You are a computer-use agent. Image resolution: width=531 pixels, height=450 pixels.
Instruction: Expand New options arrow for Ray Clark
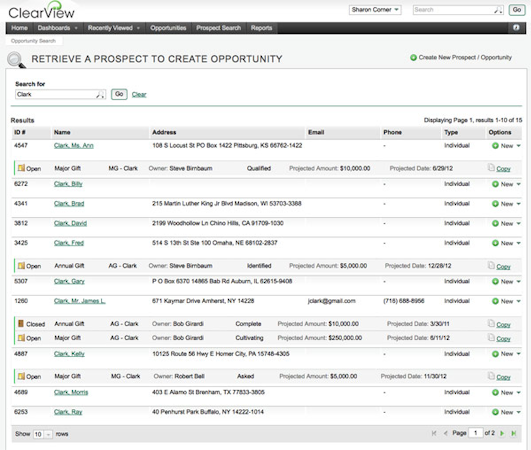(x=519, y=412)
